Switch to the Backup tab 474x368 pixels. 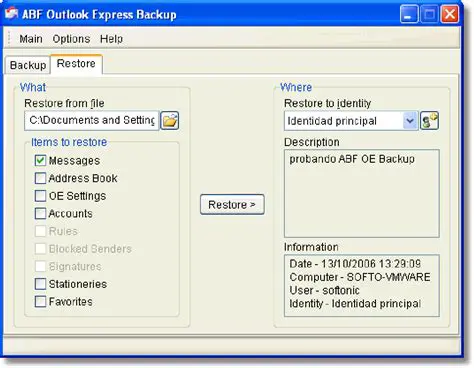pyautogui.click(x=28, y=65)
